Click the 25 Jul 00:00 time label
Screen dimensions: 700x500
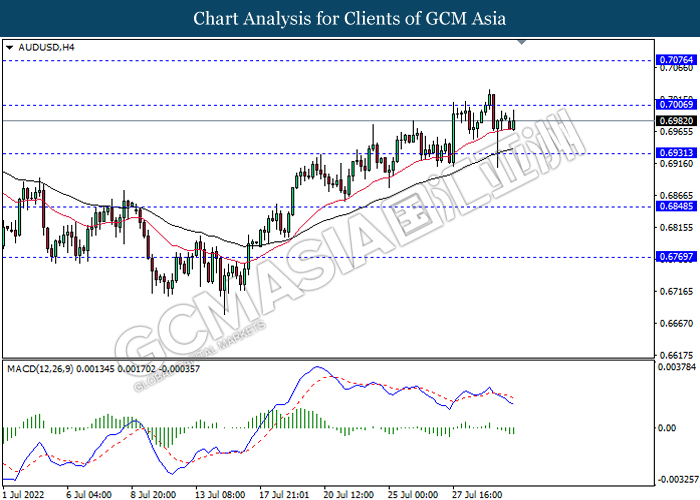point(413,495)
